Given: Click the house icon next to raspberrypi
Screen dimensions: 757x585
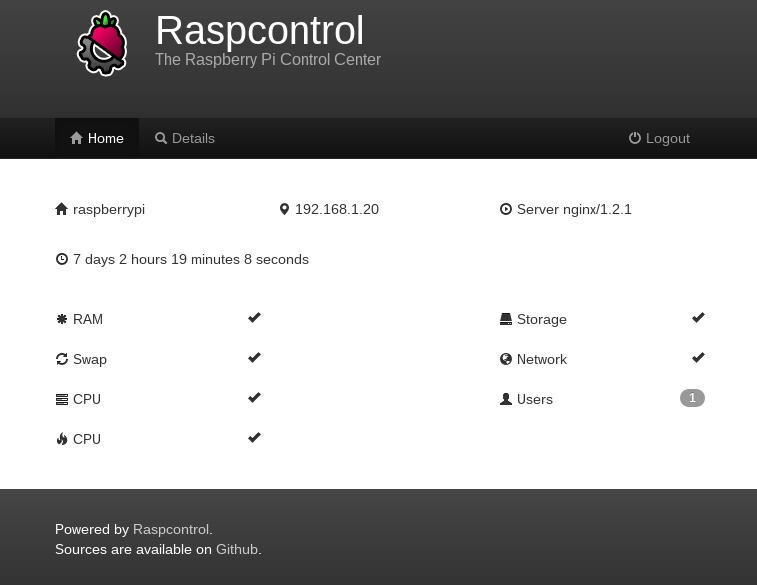Looking at the screenshot, I should coord(61,209).
